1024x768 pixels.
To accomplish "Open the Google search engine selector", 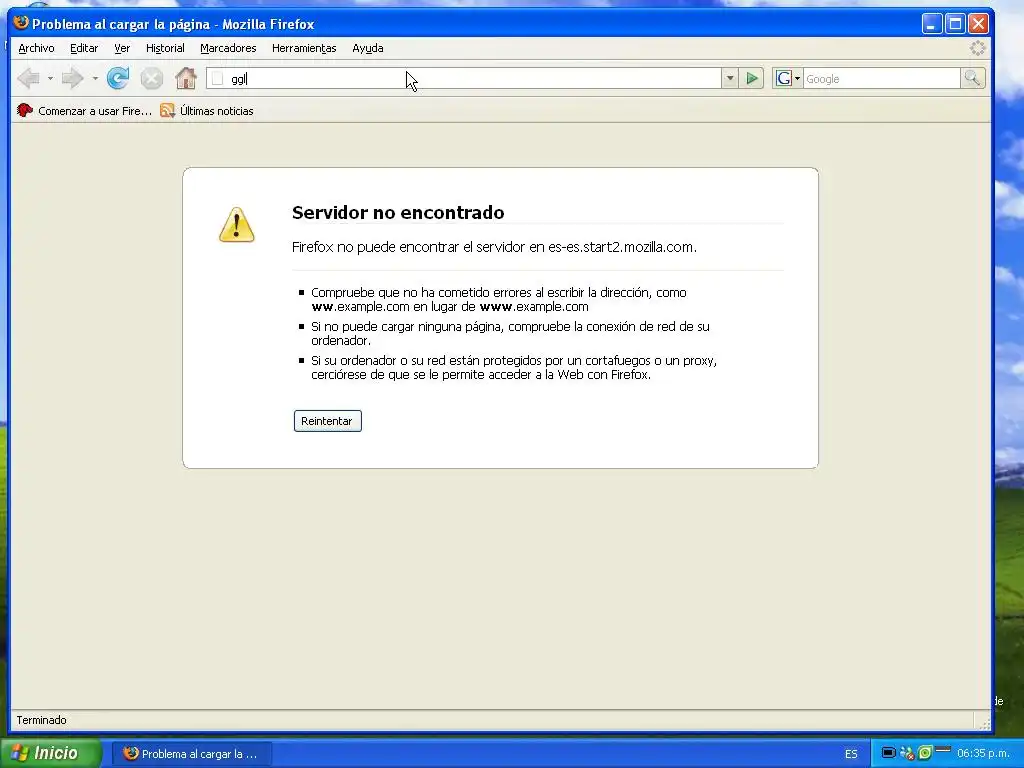I will (788, 79).
